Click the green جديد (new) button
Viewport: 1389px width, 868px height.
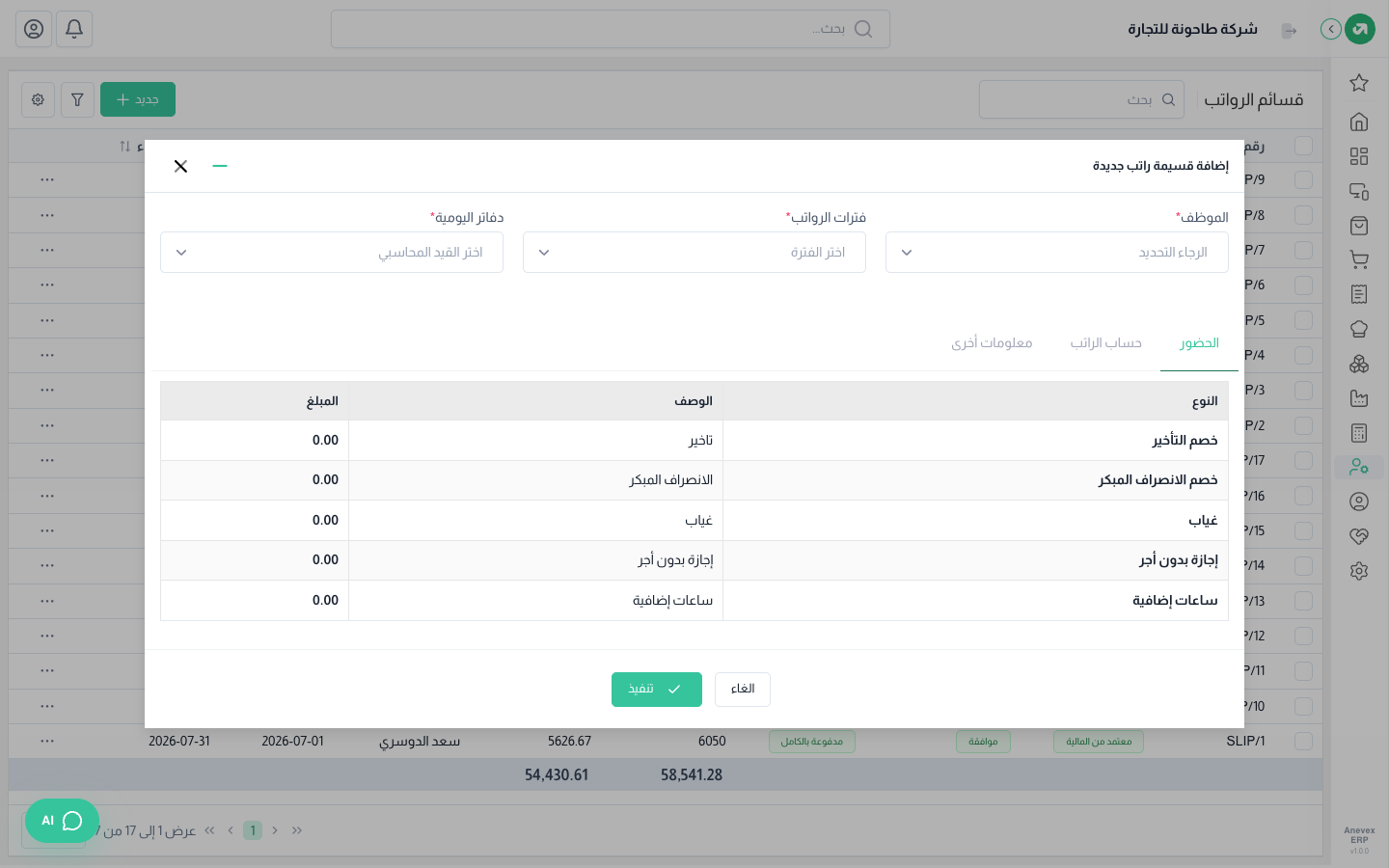138,99
